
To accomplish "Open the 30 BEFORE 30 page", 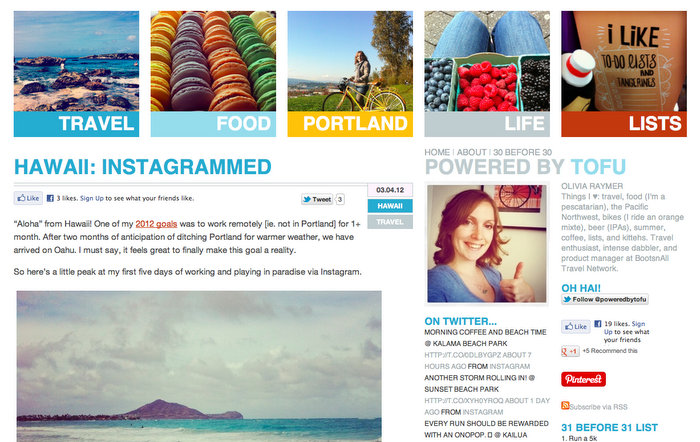I will pos(522,152).
